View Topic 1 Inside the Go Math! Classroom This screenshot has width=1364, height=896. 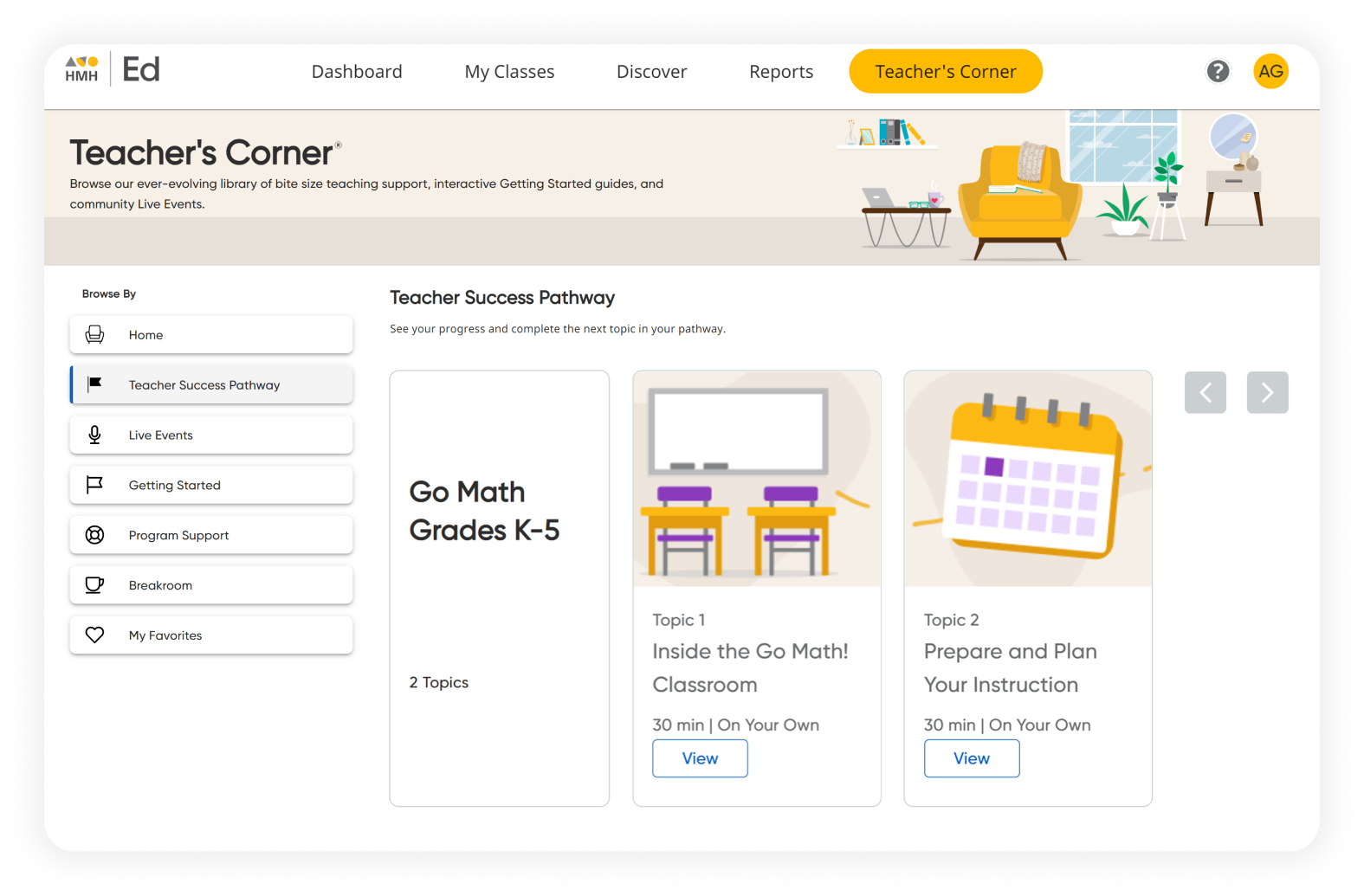point(700,758)
